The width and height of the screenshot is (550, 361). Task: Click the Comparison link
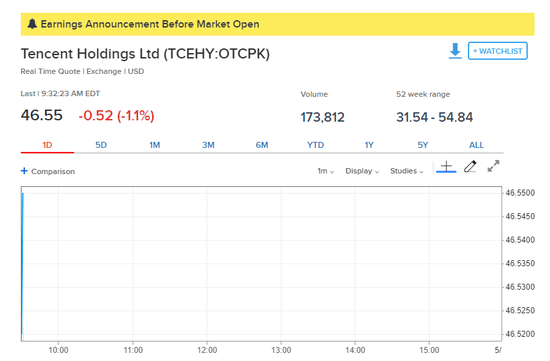click(x=53, y=171)
